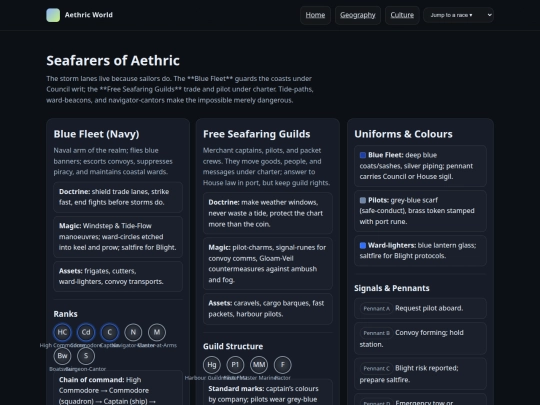
Task: Select the F Factor guild badge
Action: pos(283,365)
